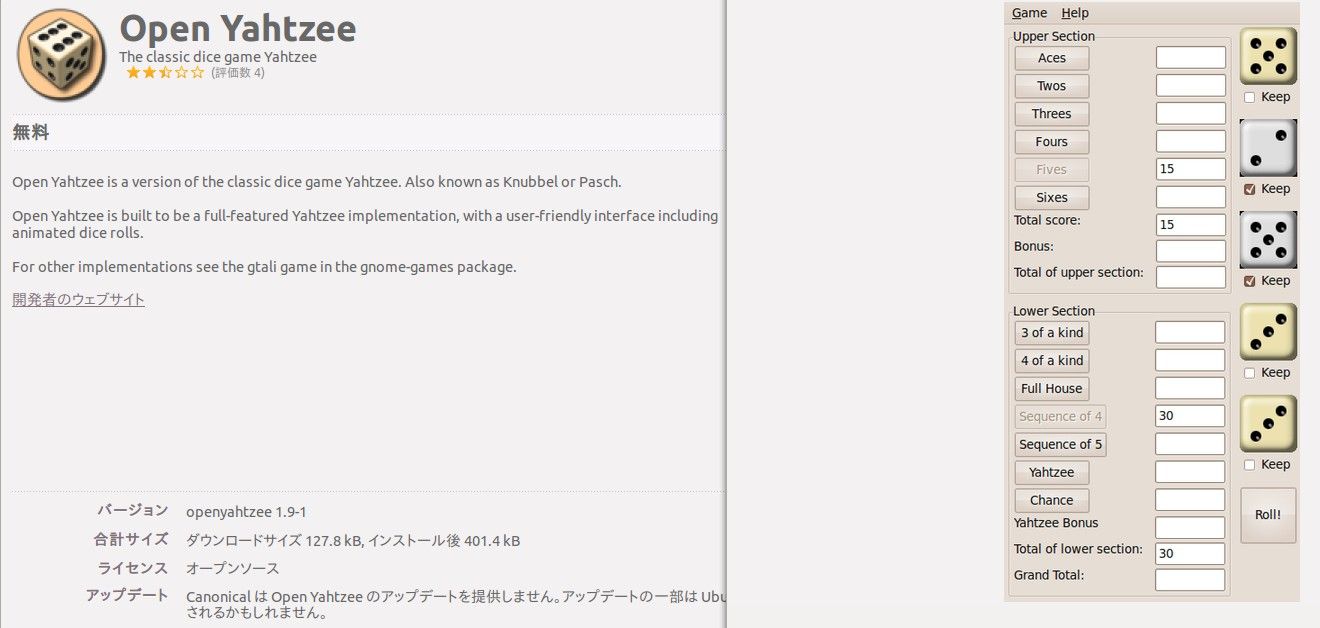Select the second die showing two

click(x=1268, y=147)
